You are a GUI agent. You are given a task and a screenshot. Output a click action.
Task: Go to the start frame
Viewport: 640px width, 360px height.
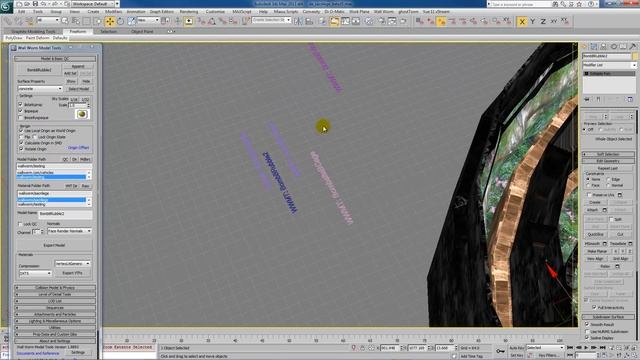click(570, 347)
